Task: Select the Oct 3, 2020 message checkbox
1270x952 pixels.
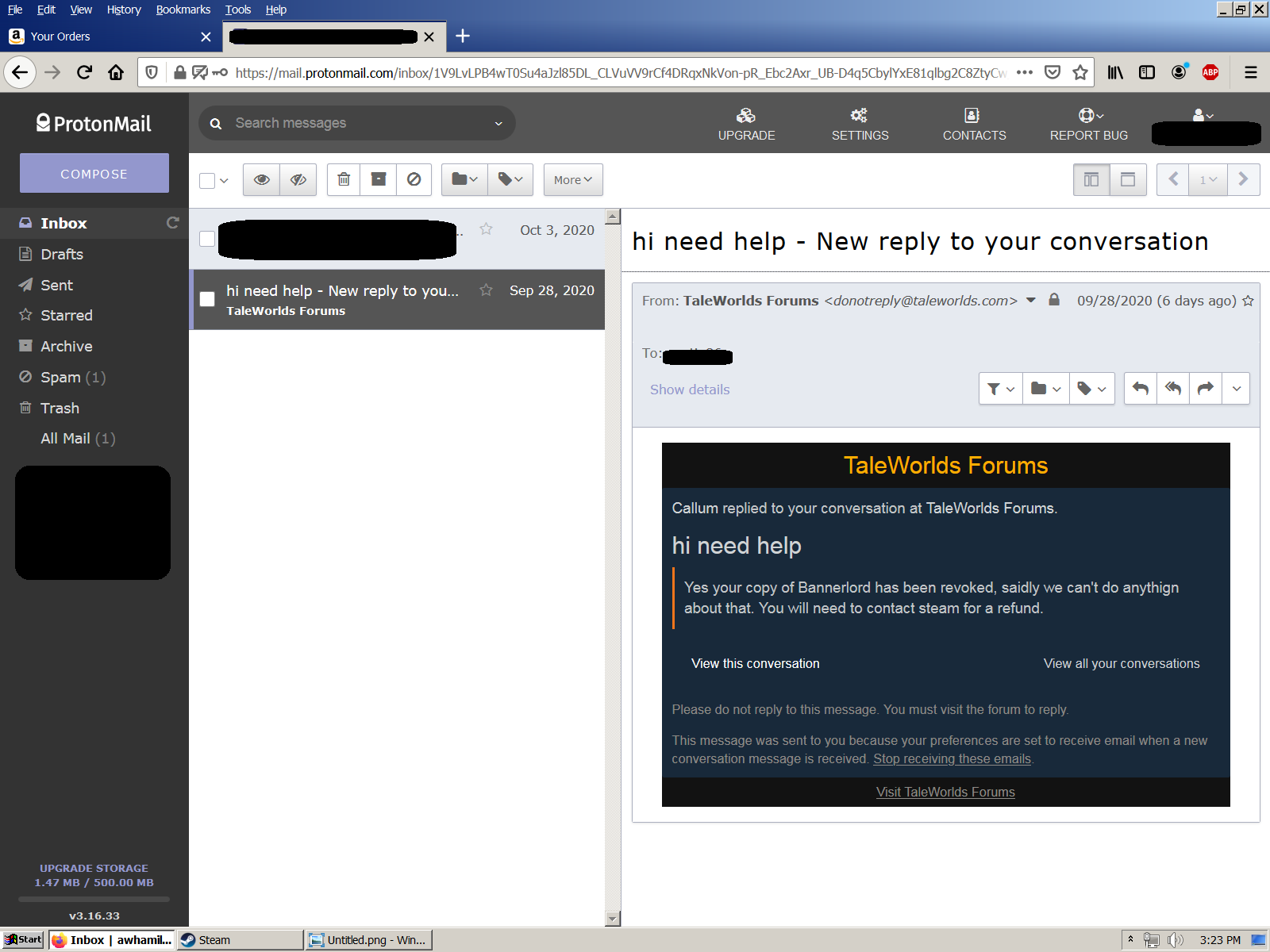Action: 207,239
